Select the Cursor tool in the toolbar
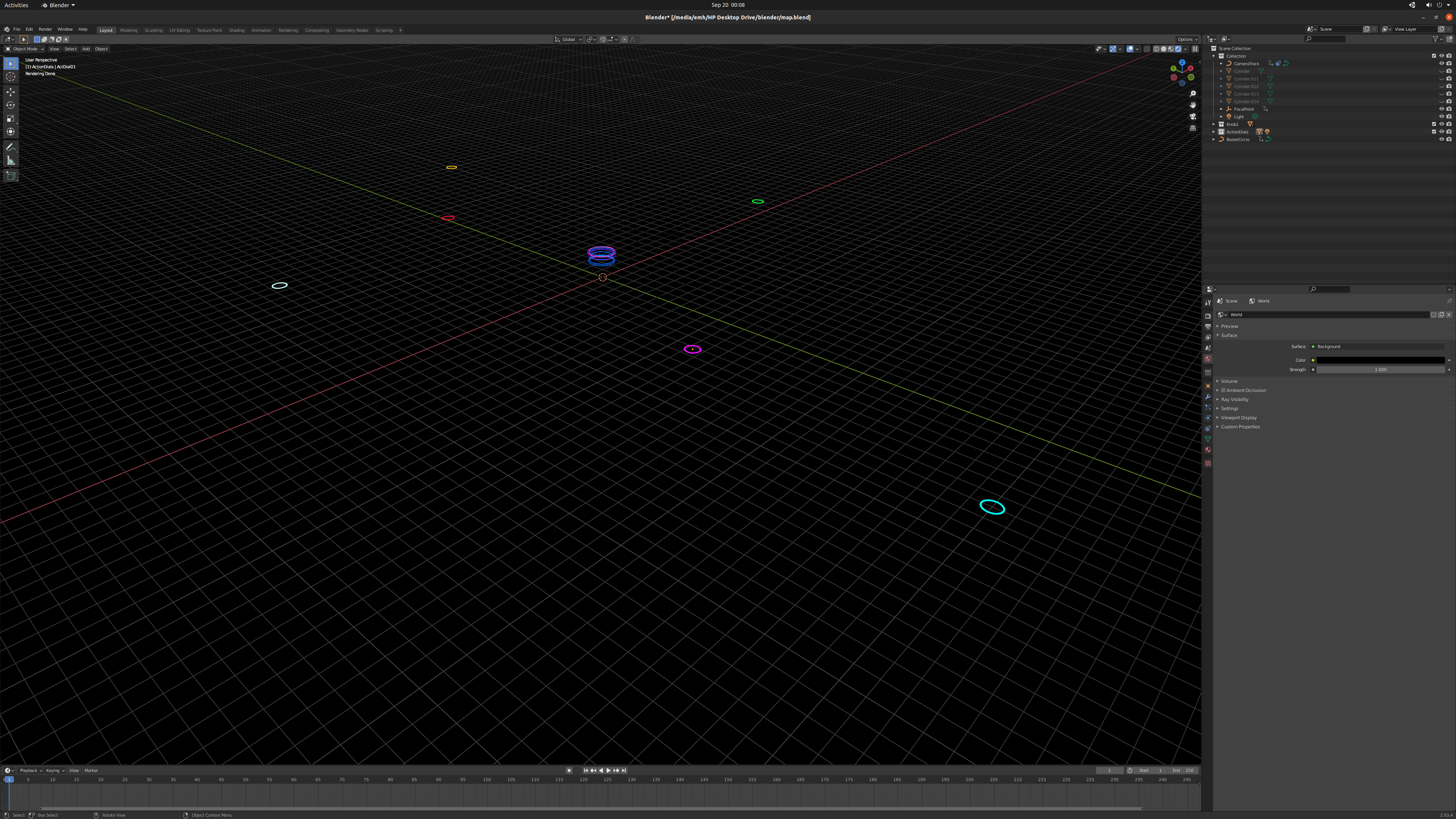Viewport: 1456px width, 819px height. (x=11, y=77)
